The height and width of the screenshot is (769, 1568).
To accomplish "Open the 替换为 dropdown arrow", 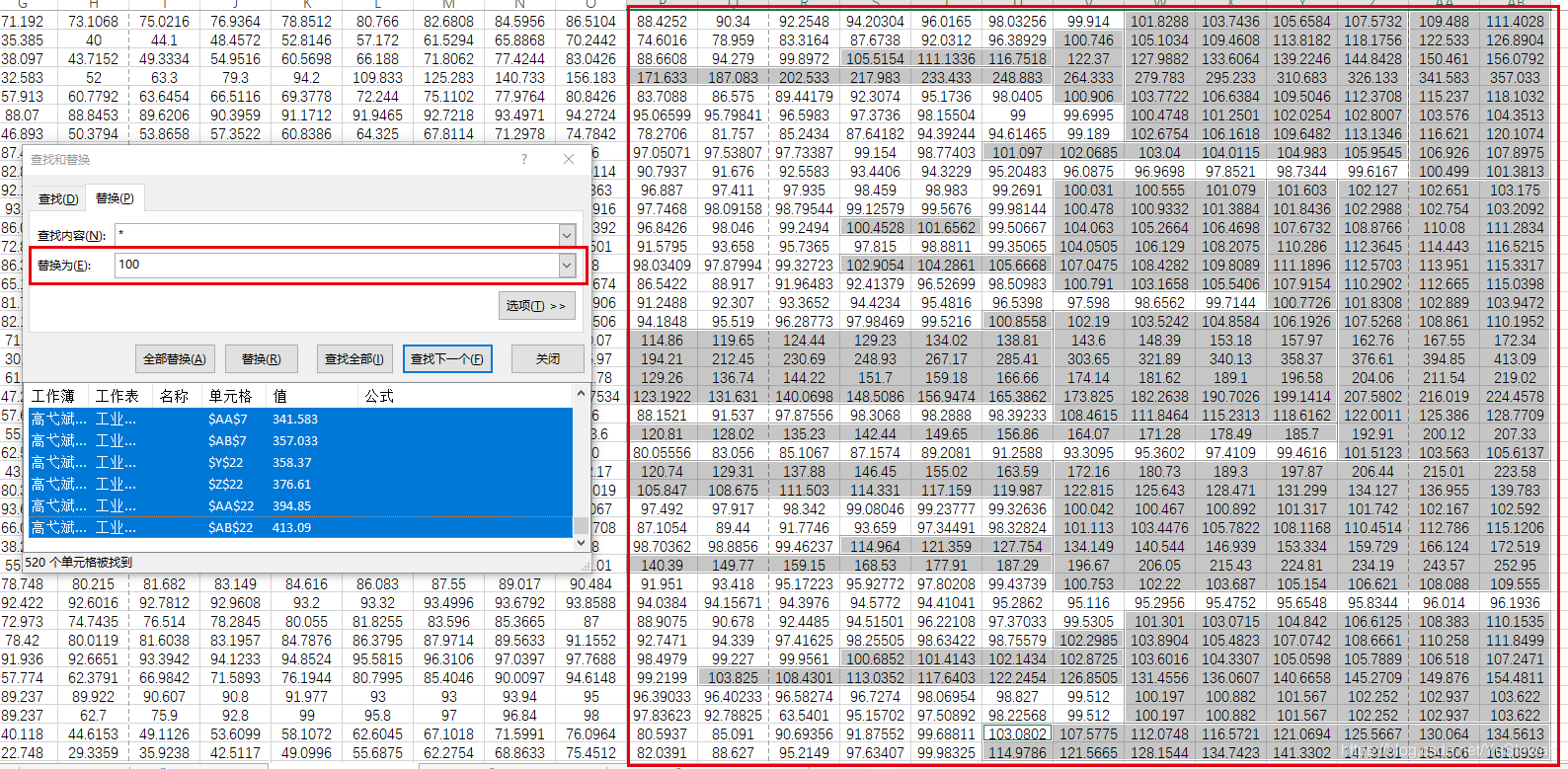I will pos(567,265).
